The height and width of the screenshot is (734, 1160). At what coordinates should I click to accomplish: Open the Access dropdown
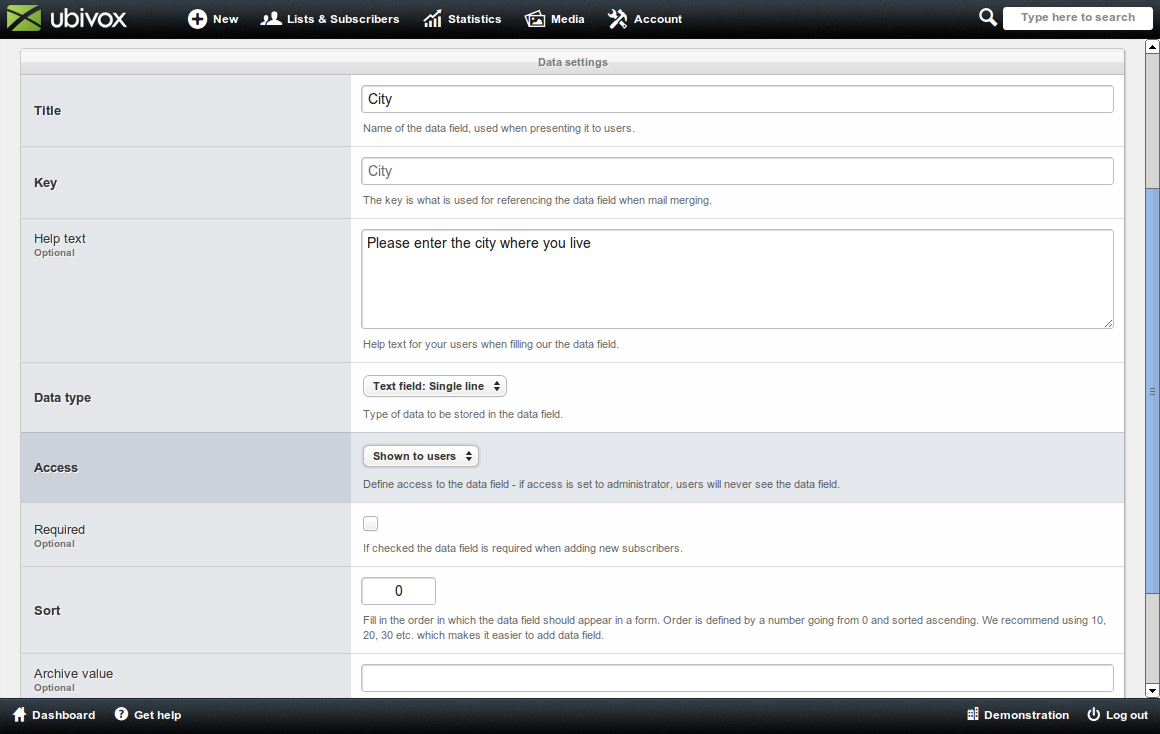coord(421,456)
